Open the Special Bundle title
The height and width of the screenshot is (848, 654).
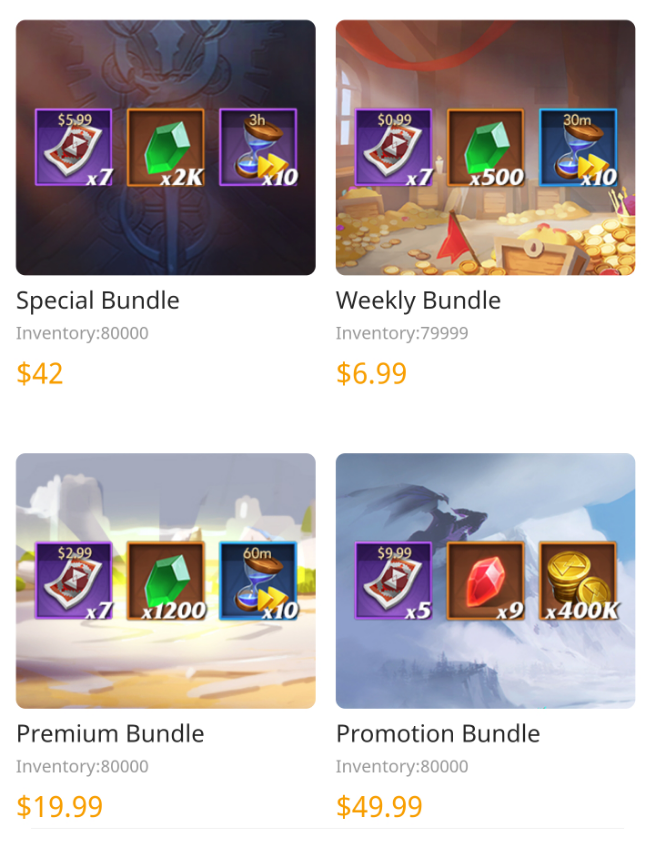98,300
